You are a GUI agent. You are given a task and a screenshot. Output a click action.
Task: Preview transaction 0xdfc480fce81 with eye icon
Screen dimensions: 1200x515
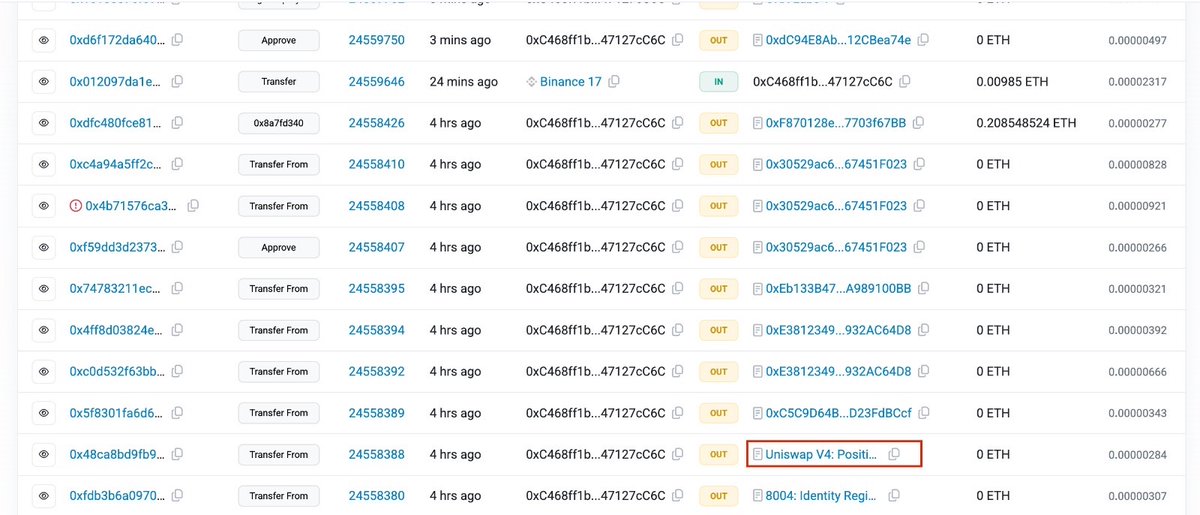[44, 123]
